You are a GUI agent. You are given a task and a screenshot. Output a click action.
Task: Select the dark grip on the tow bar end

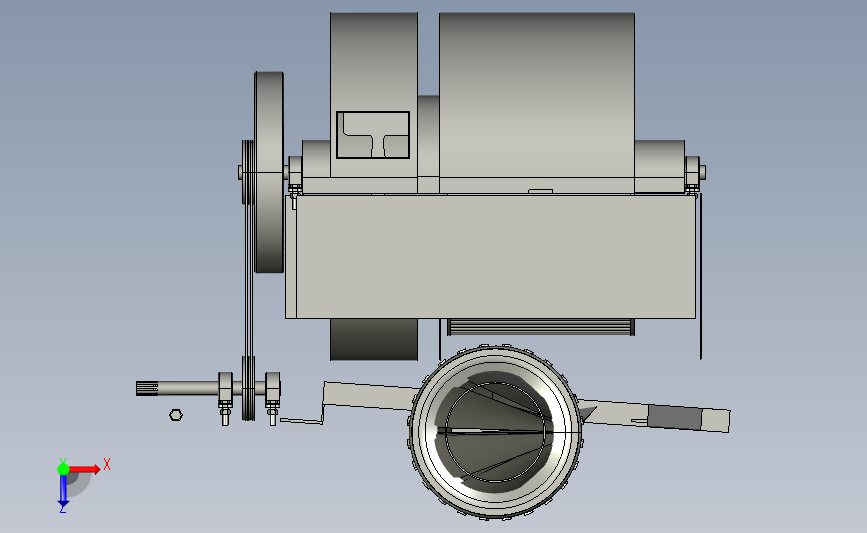(x=675, y=419)
